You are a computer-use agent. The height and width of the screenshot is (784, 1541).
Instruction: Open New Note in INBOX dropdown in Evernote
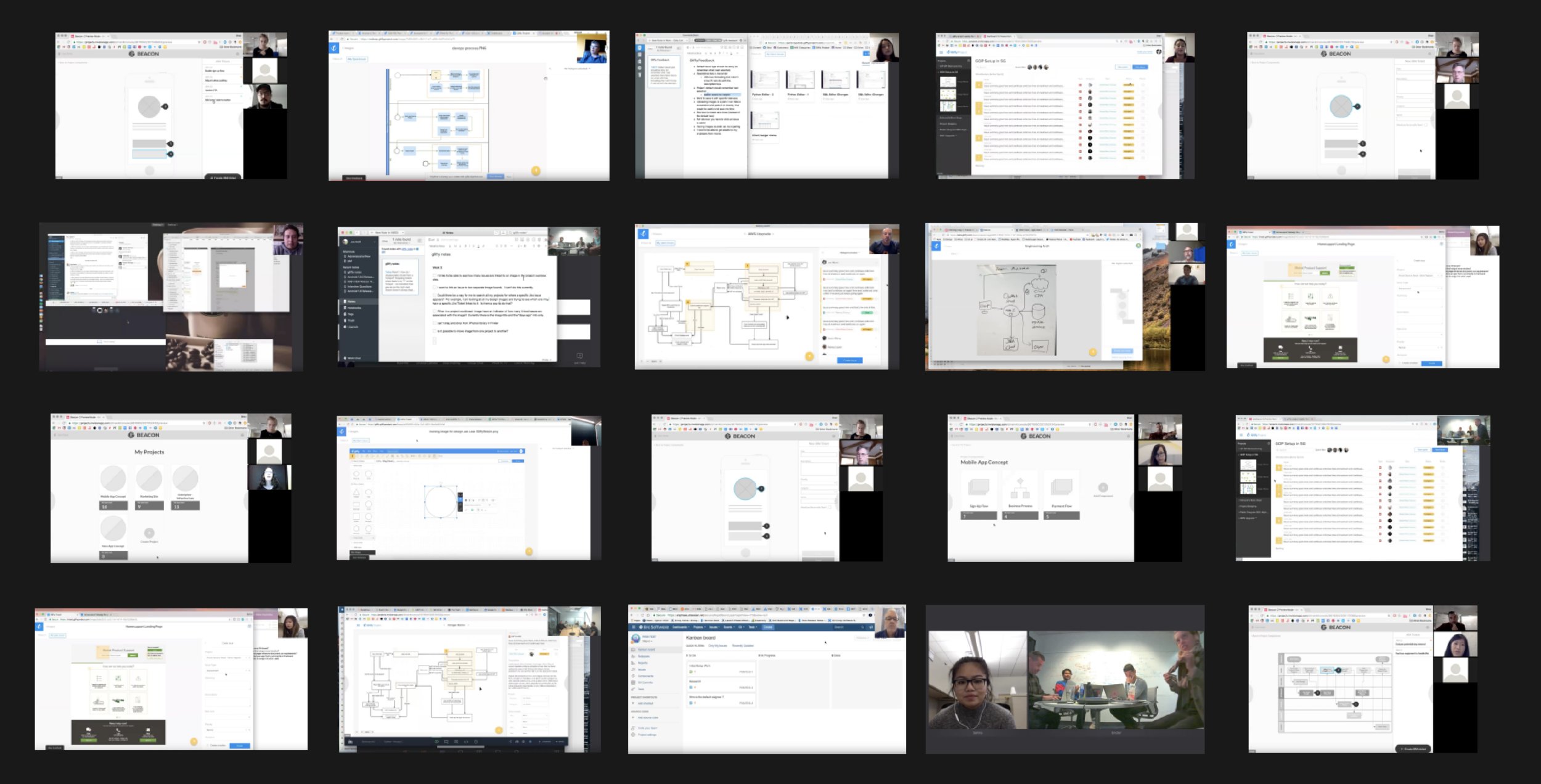(387, 232)
